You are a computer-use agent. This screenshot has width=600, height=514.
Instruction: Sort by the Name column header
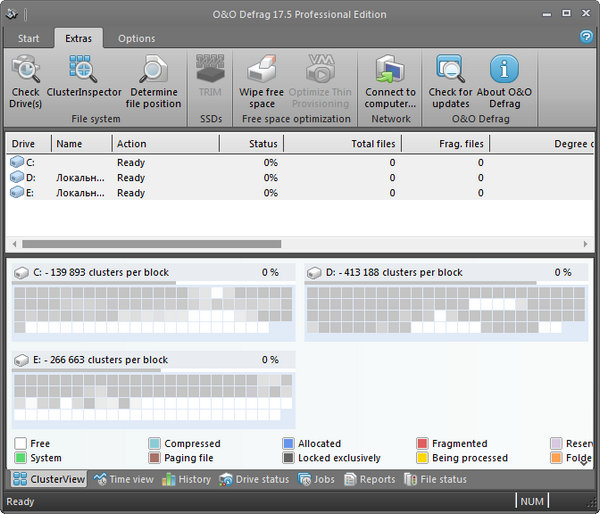(82, 144)
